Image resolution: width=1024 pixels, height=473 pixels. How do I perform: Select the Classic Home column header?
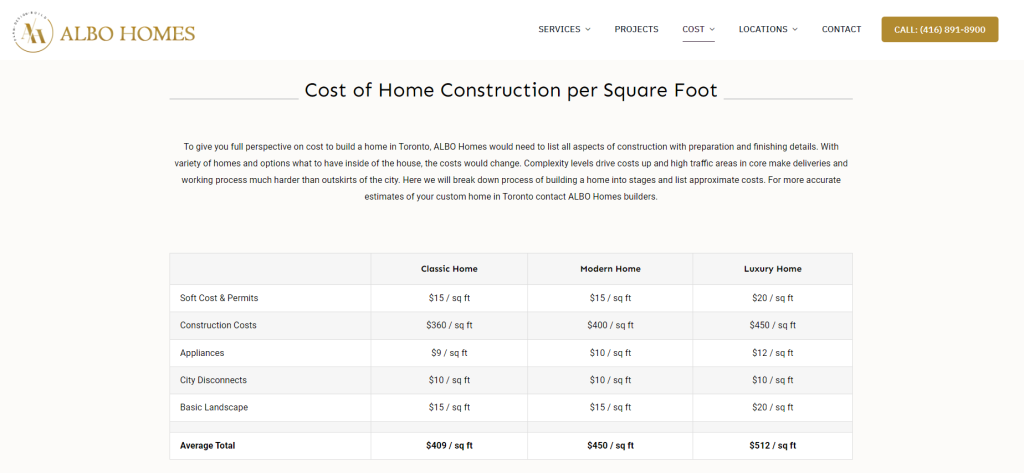click(x=449, y=269)
